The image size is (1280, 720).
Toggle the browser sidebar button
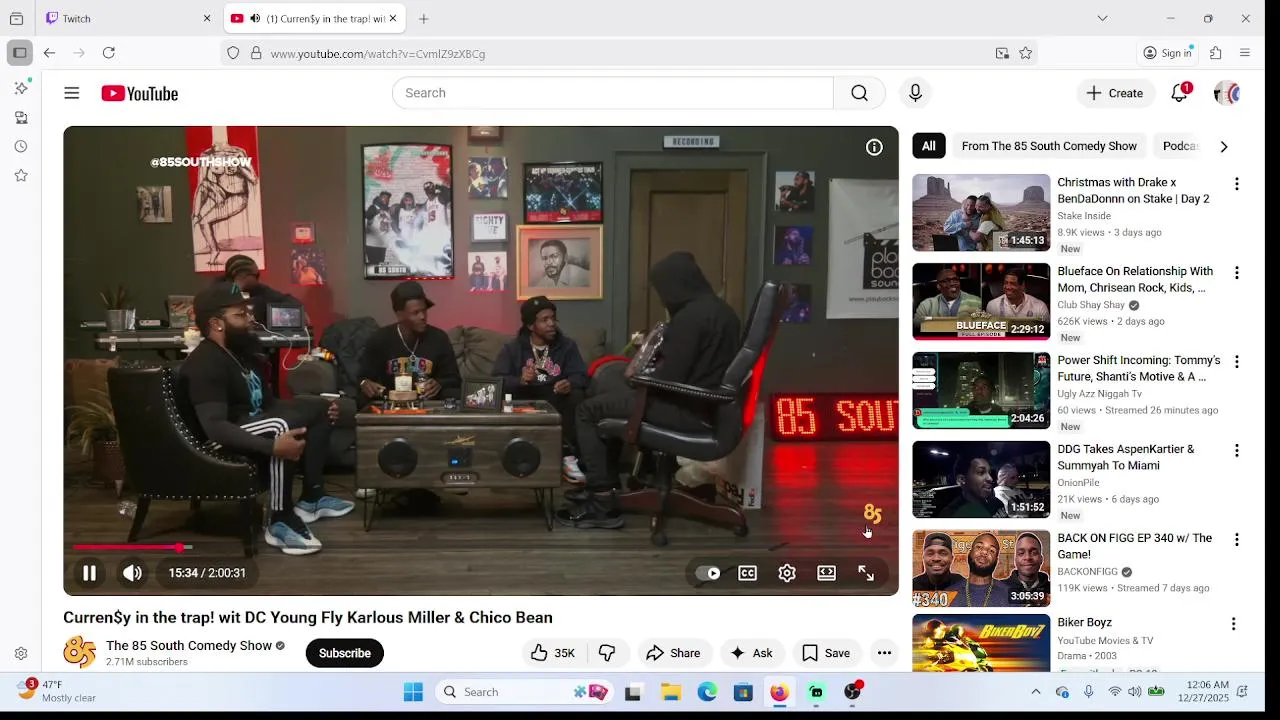[19, 53]
